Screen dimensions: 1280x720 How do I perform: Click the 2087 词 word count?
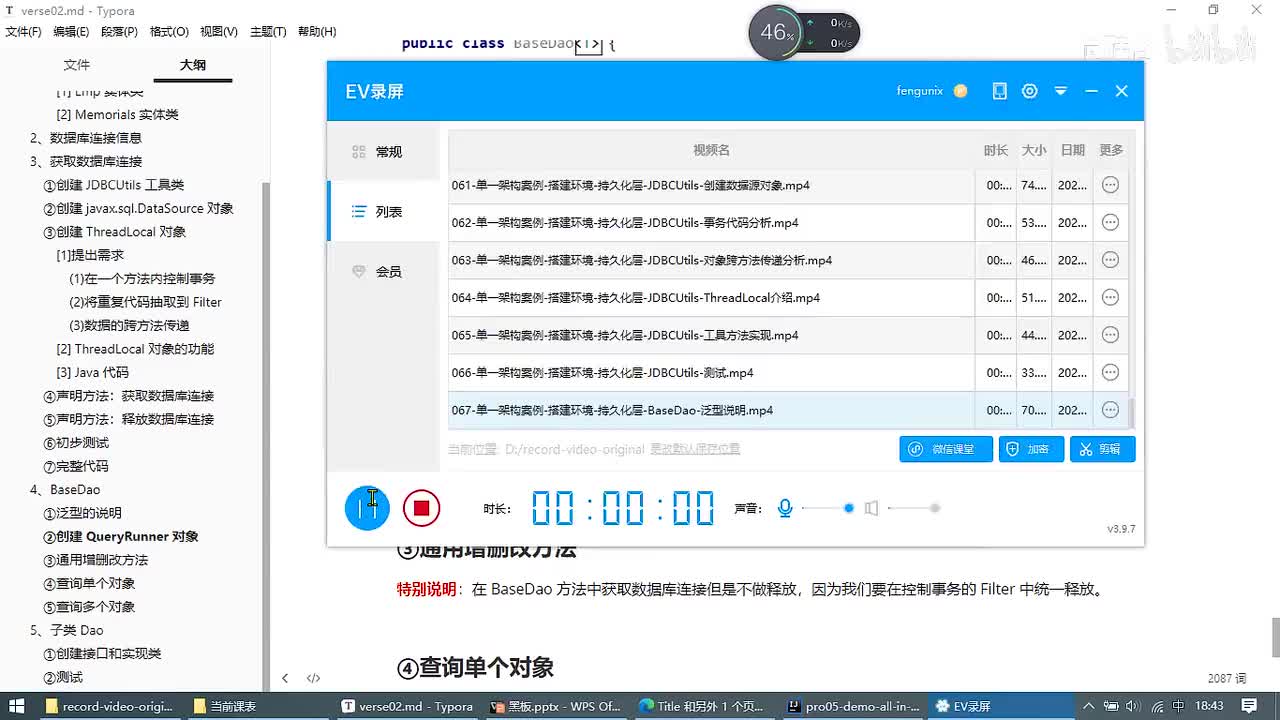(x=1227, y=678)
